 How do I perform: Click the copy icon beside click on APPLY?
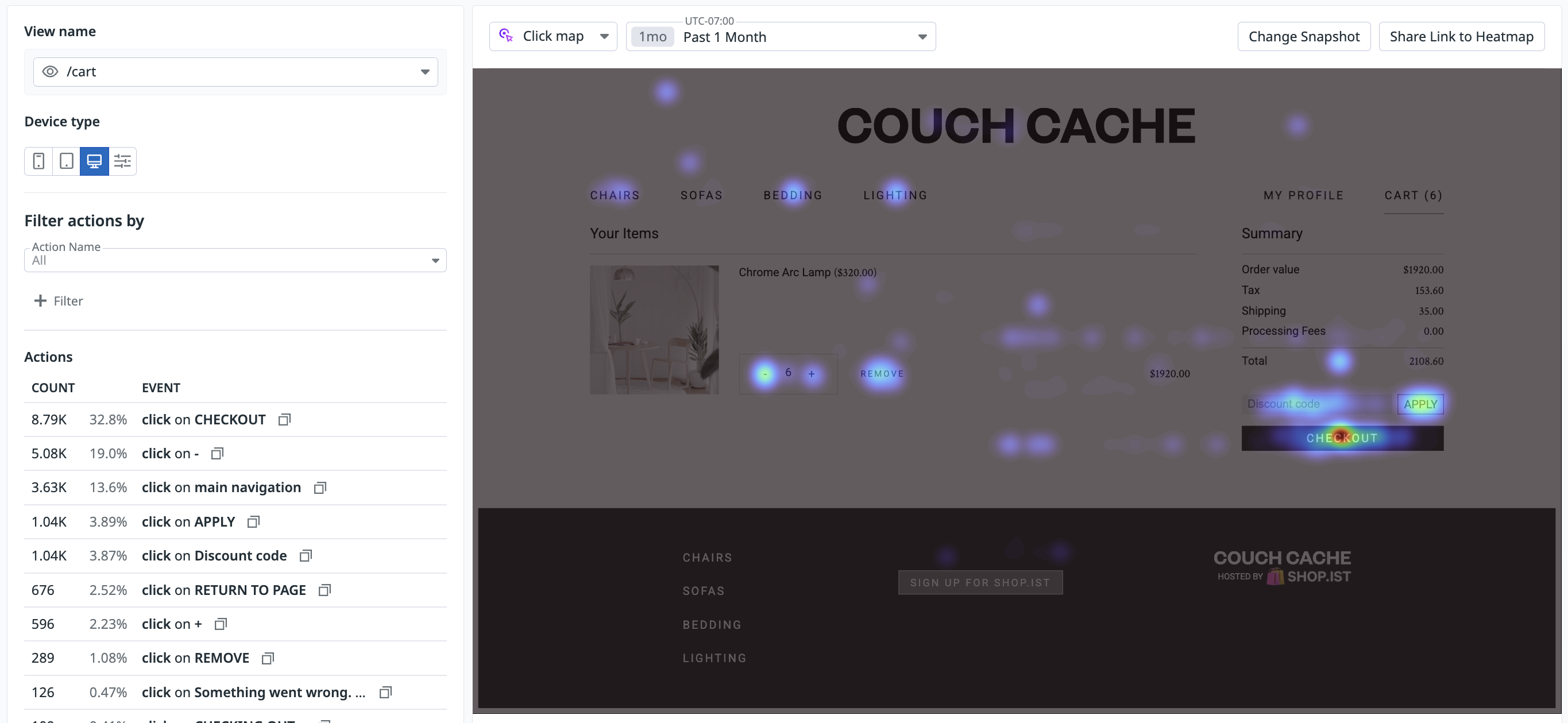click(253, 521)
